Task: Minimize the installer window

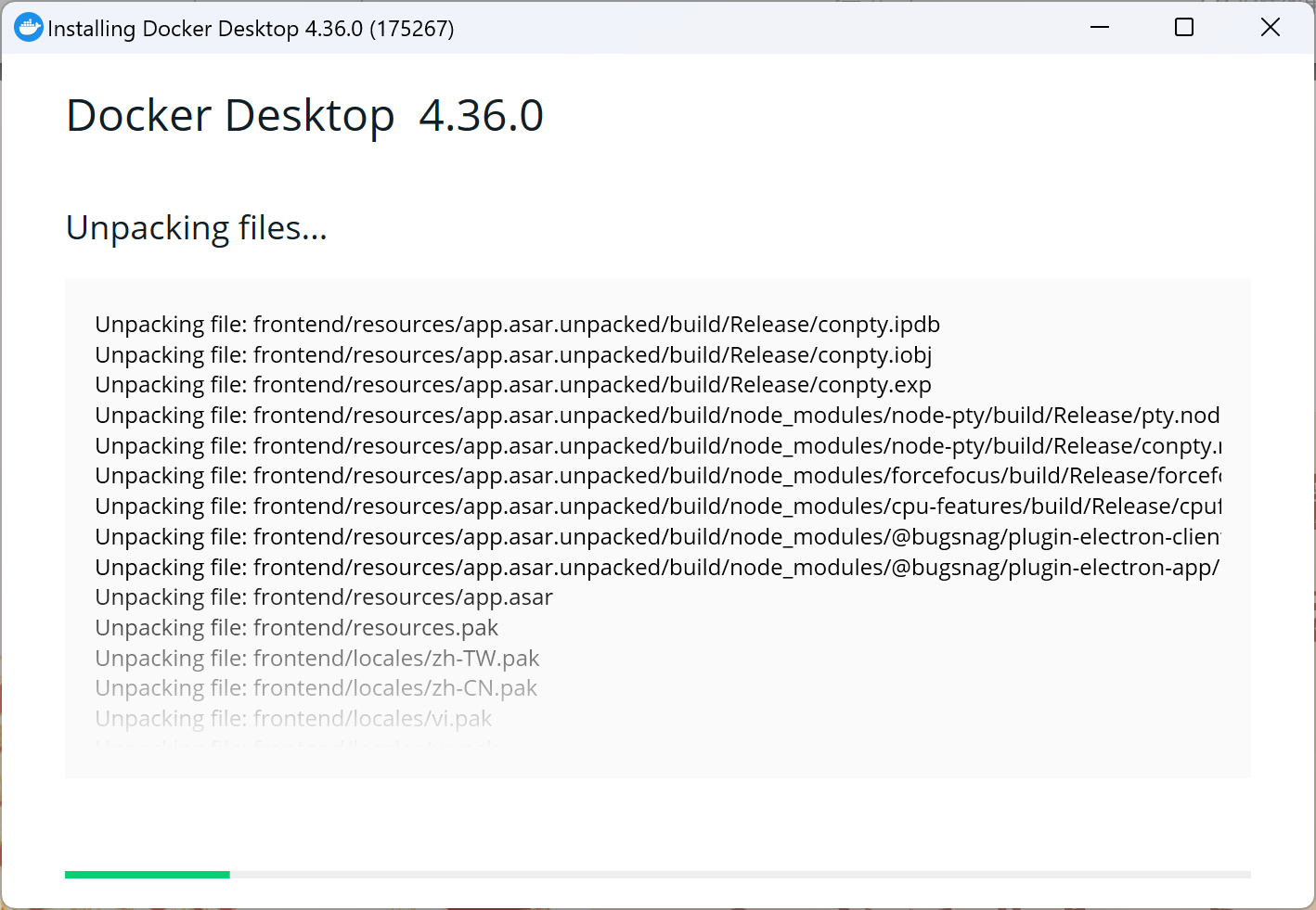Action: (1099, 27)
